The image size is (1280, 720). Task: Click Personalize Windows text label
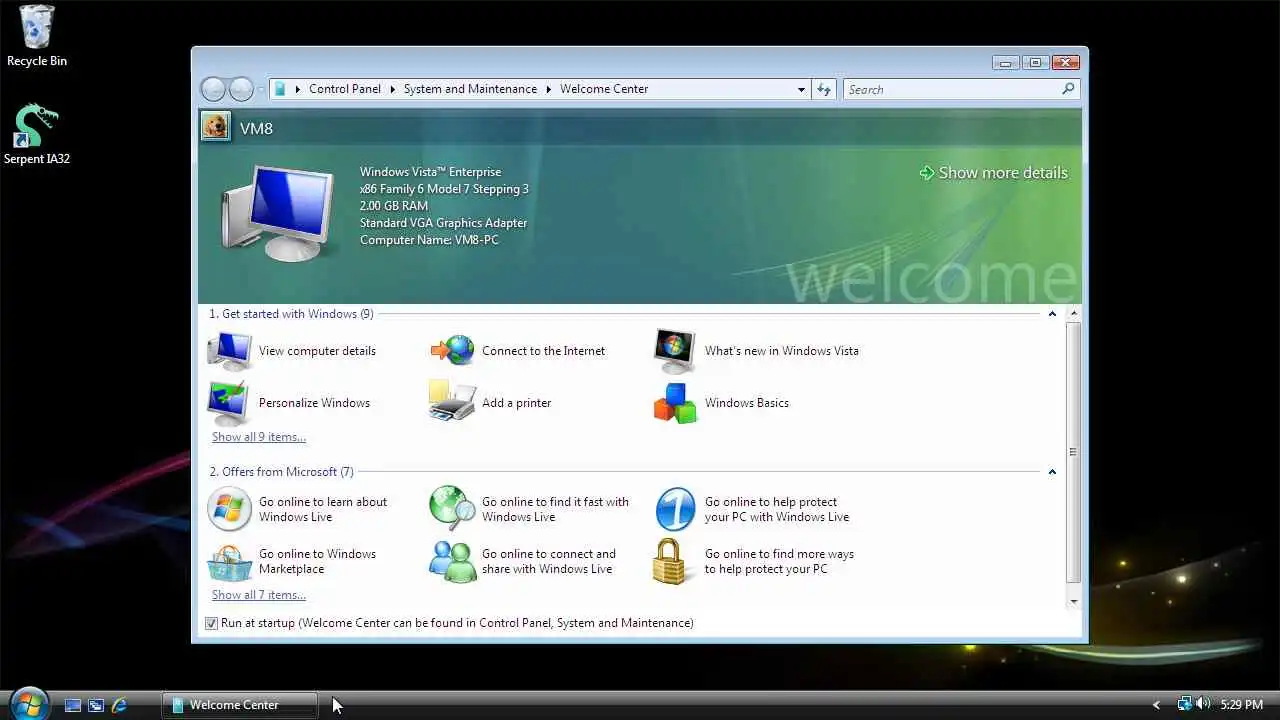[314, 403]
